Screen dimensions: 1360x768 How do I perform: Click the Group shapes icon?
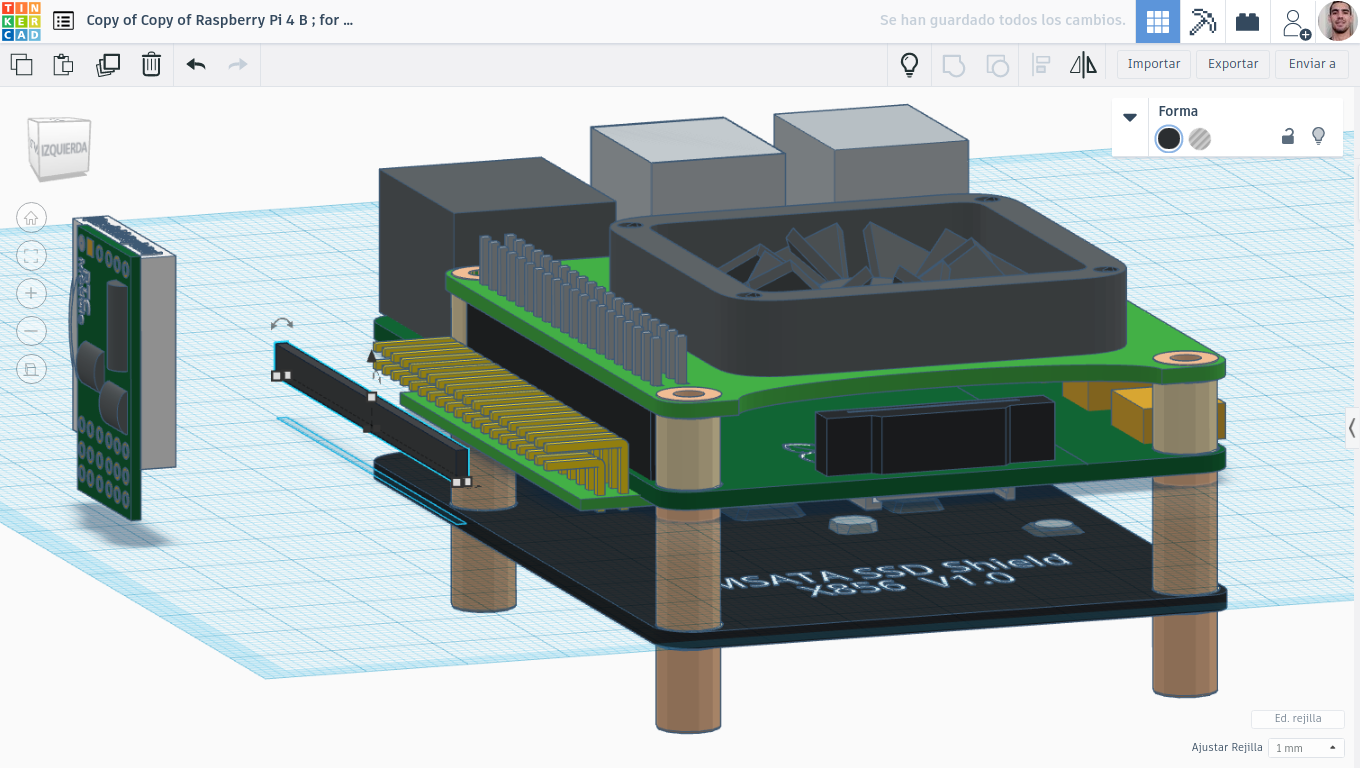click(953, 65)
